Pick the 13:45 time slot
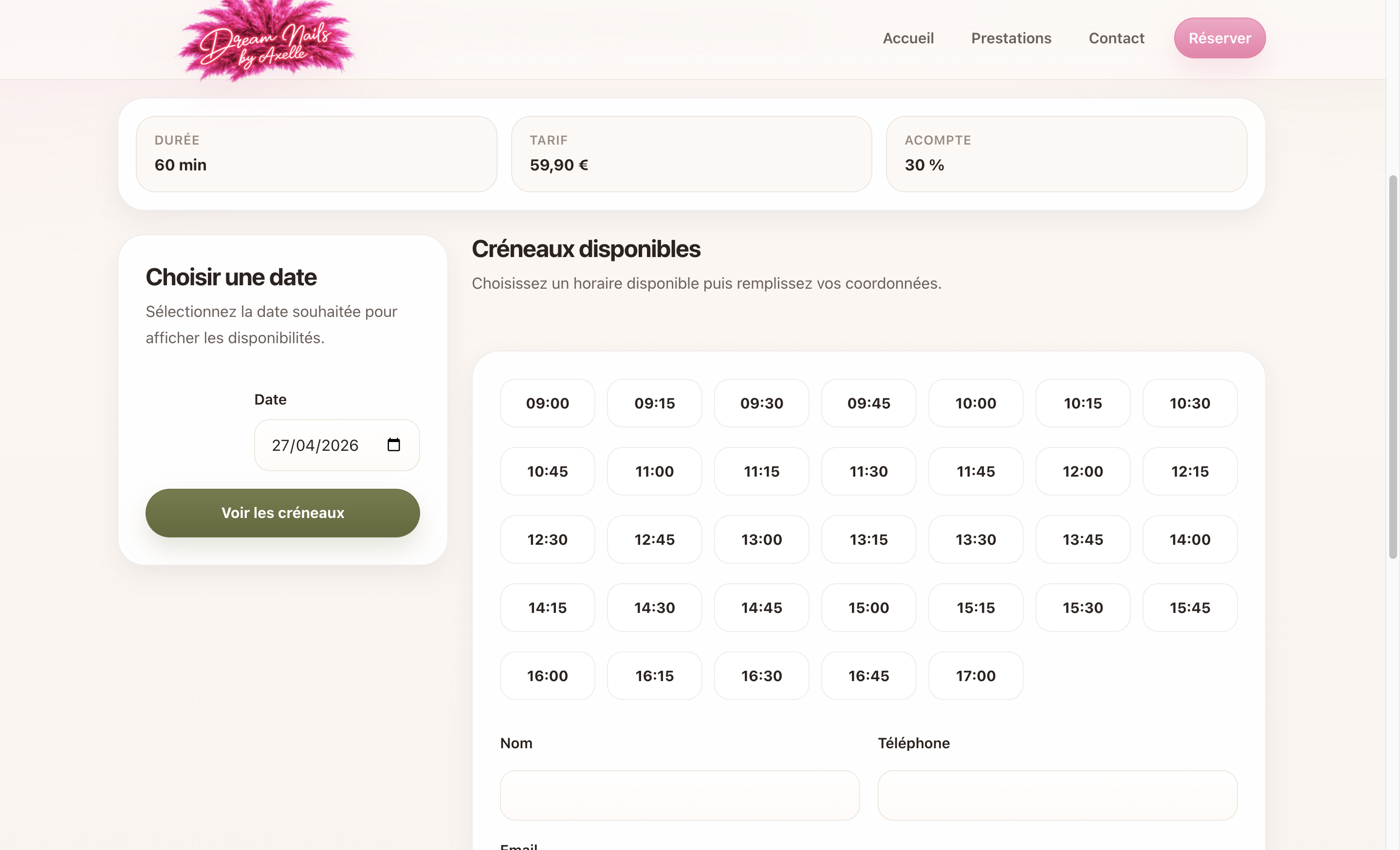This screenshot has height=850, width=1400. (1083, 539)
